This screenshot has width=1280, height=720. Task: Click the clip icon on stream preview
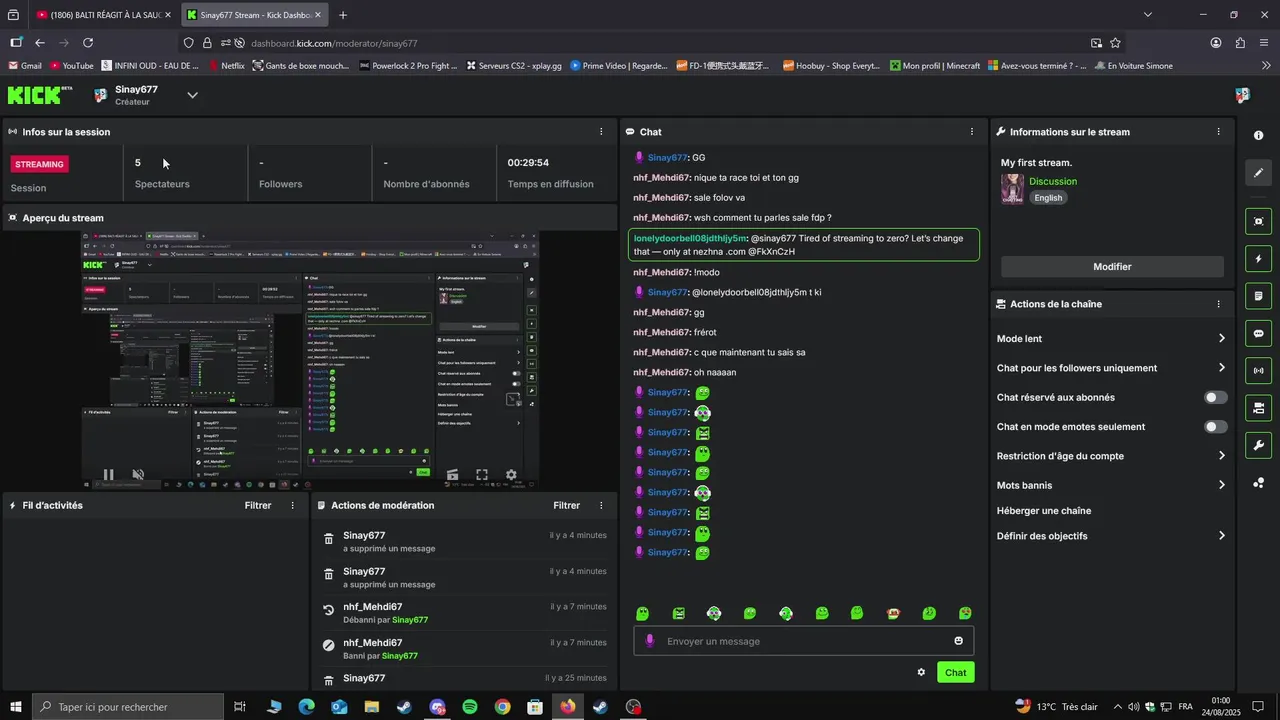click(452, 475)
